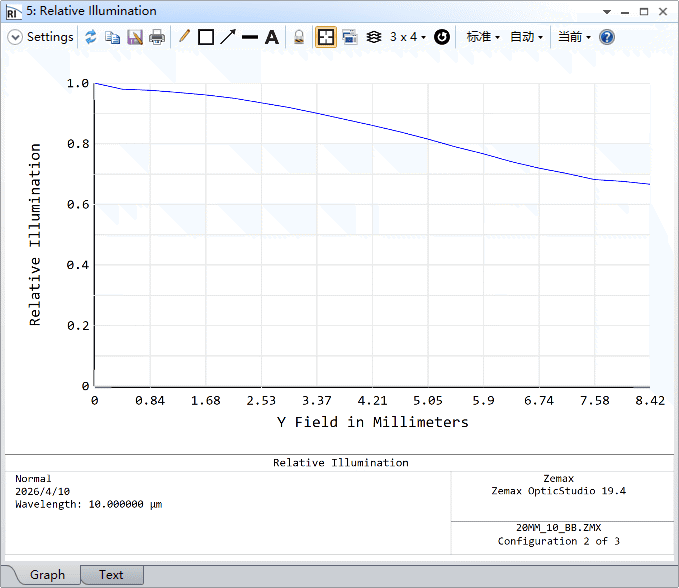Select the rectangle drawing tool
Image resolution: width=679 pixels, height=588 pixels.
[x=206, y=37]
